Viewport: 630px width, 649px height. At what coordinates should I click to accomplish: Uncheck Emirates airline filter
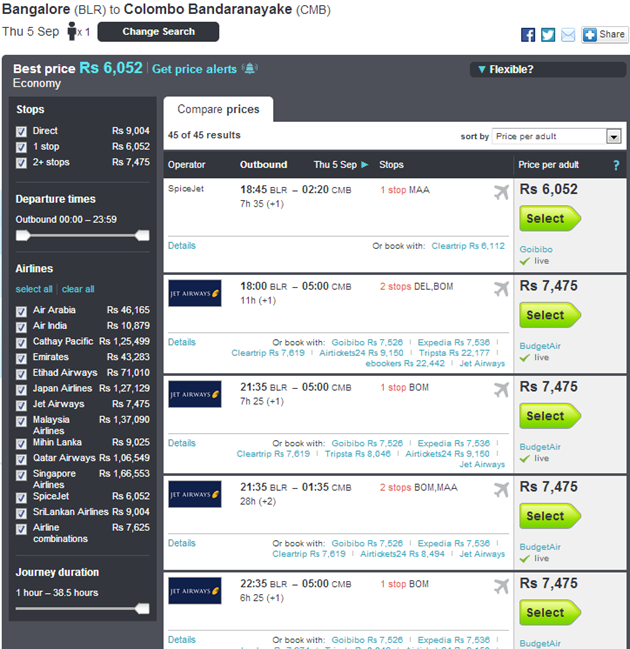pos(21,358)
